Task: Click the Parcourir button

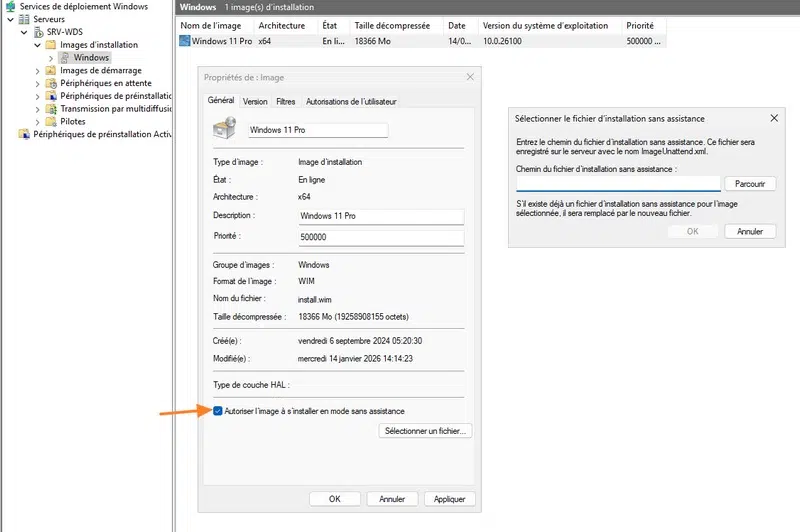Action: 750,184
